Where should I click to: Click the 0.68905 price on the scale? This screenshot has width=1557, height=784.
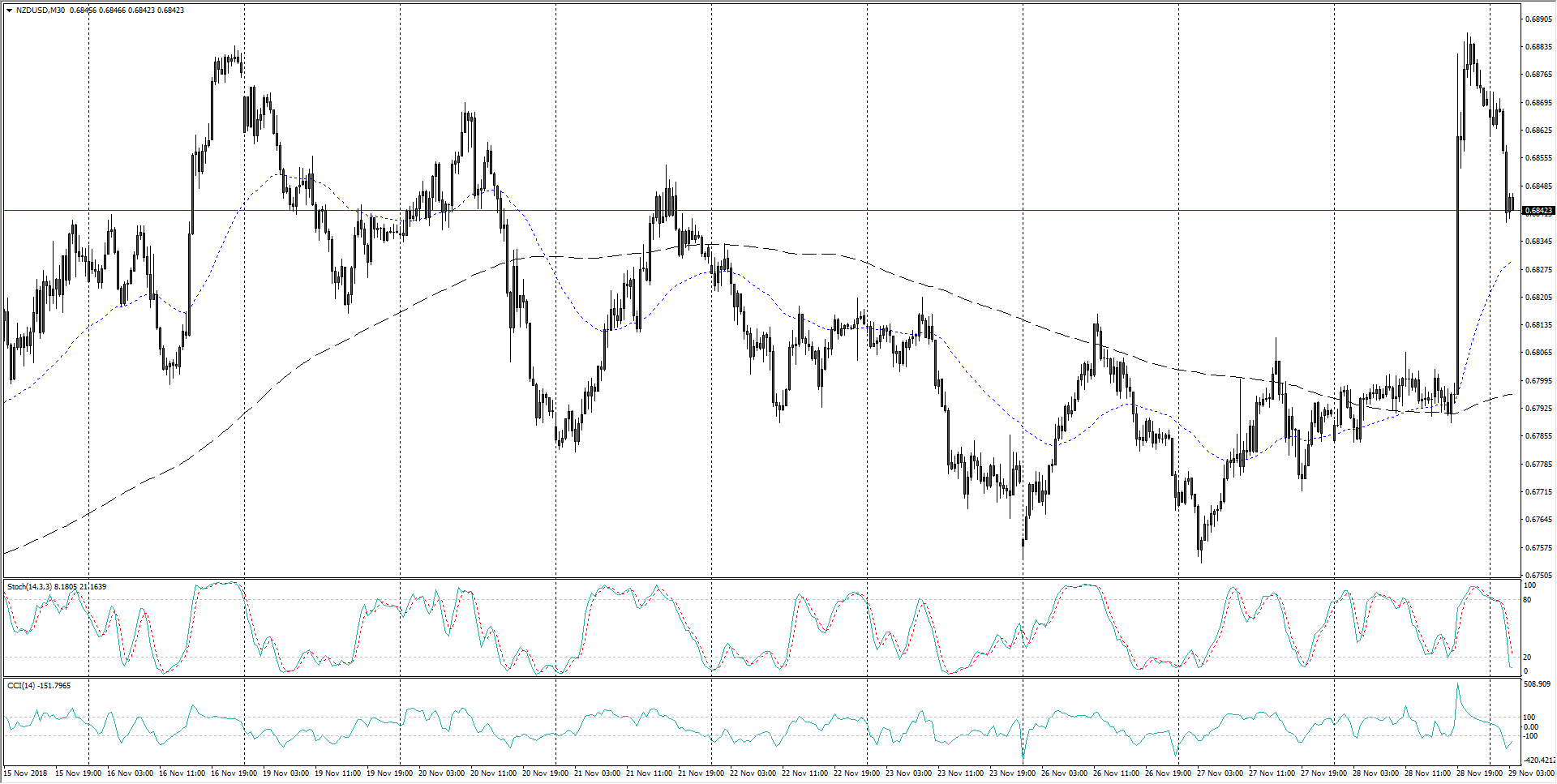(x=1538, y=19)
